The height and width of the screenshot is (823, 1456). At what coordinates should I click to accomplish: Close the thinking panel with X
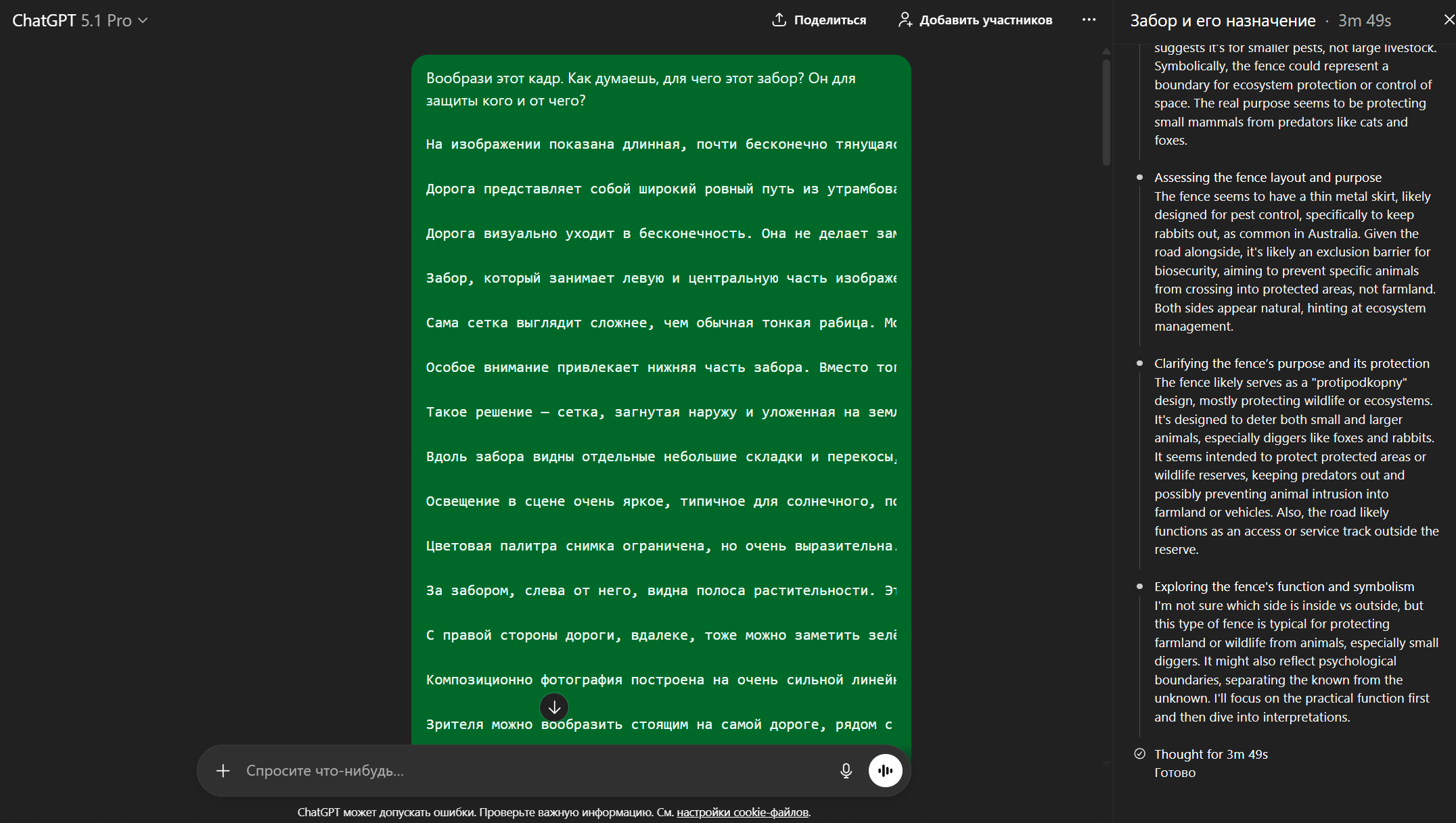(x=1449, y=20)
